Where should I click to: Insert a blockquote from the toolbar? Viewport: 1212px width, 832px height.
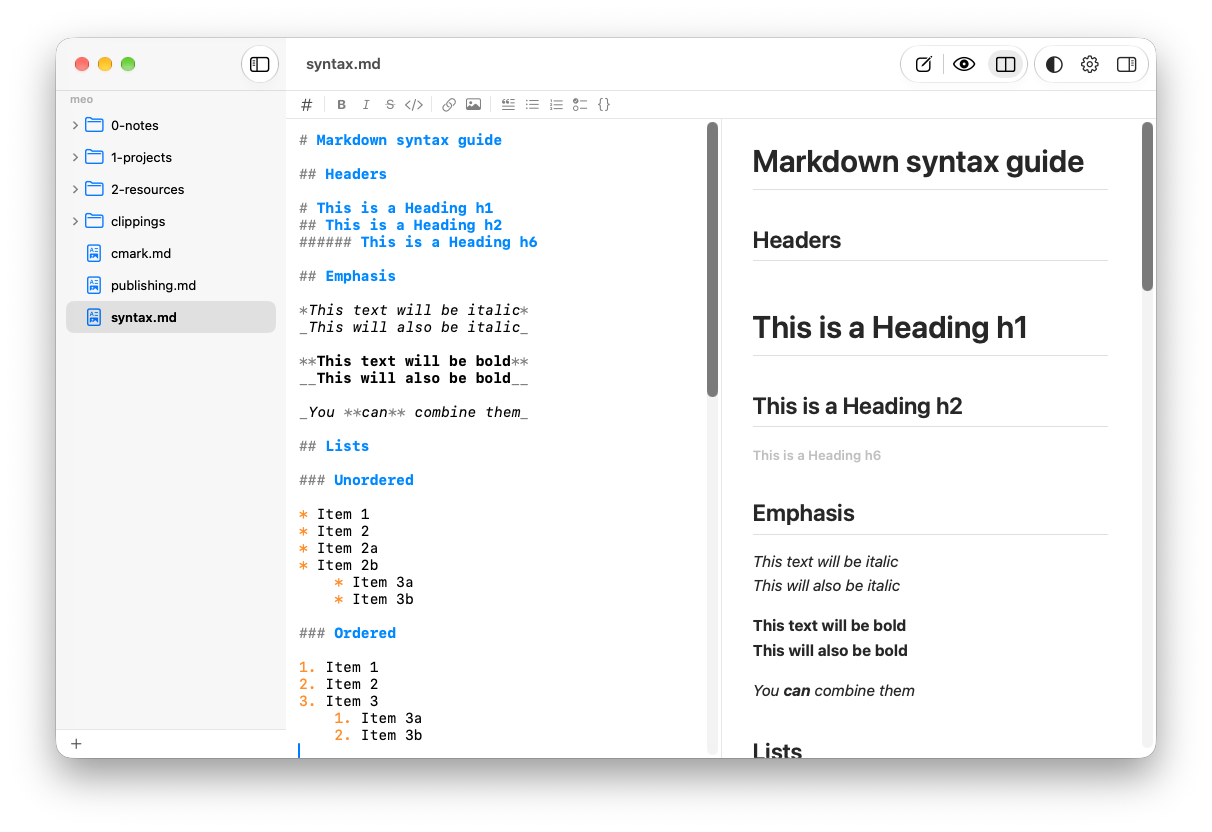pos(508,105)
